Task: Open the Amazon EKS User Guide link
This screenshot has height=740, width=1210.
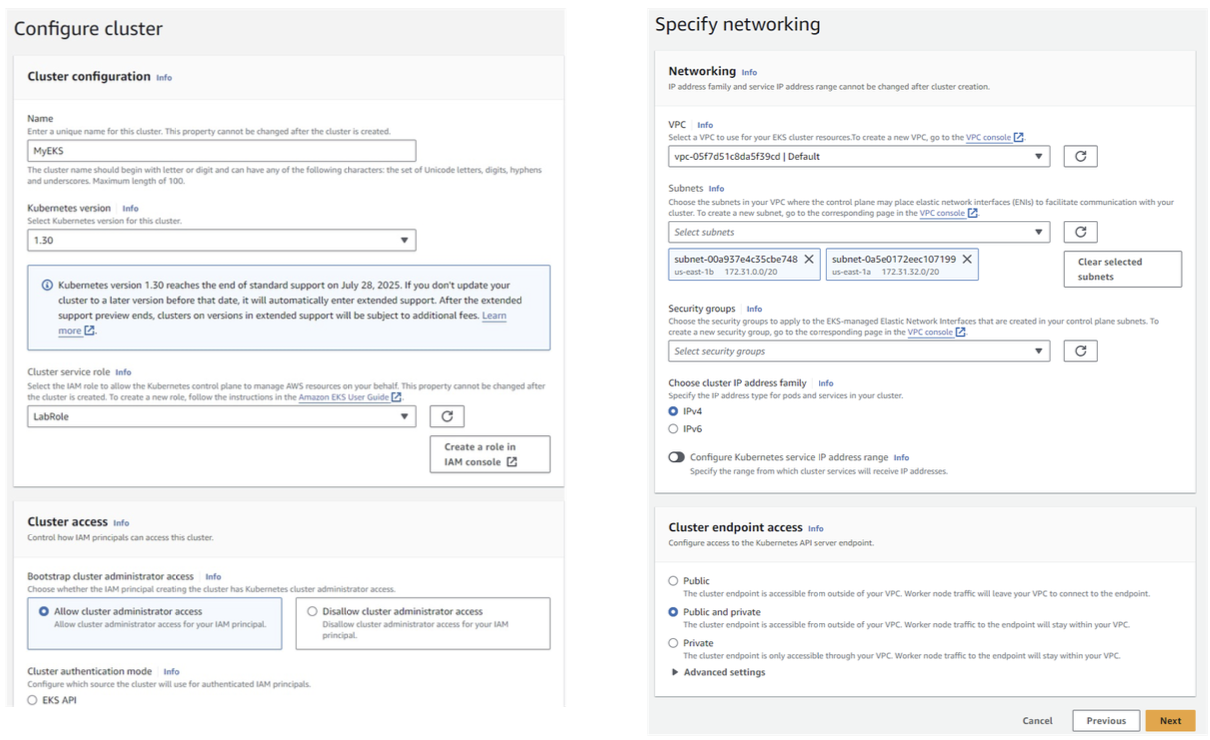Action: pyautogui.click(x=344, y=397)
